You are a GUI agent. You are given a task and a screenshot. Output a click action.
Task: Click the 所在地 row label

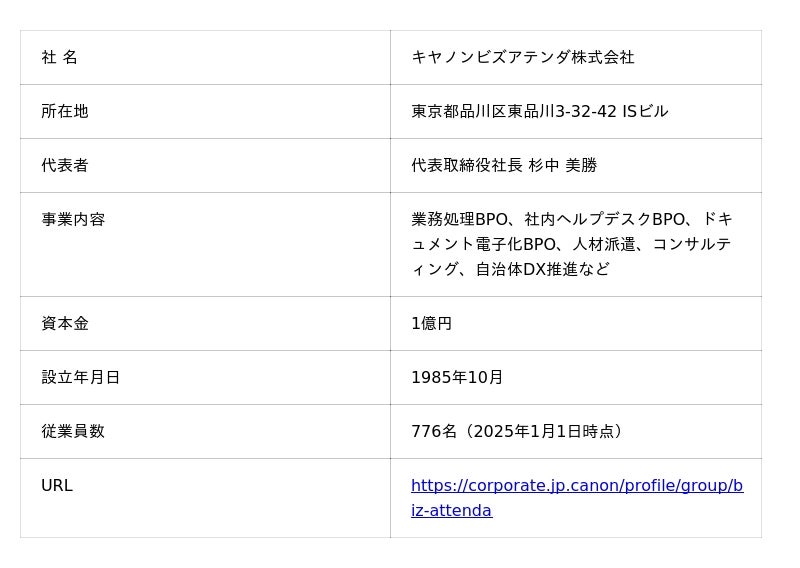[64, 112]
